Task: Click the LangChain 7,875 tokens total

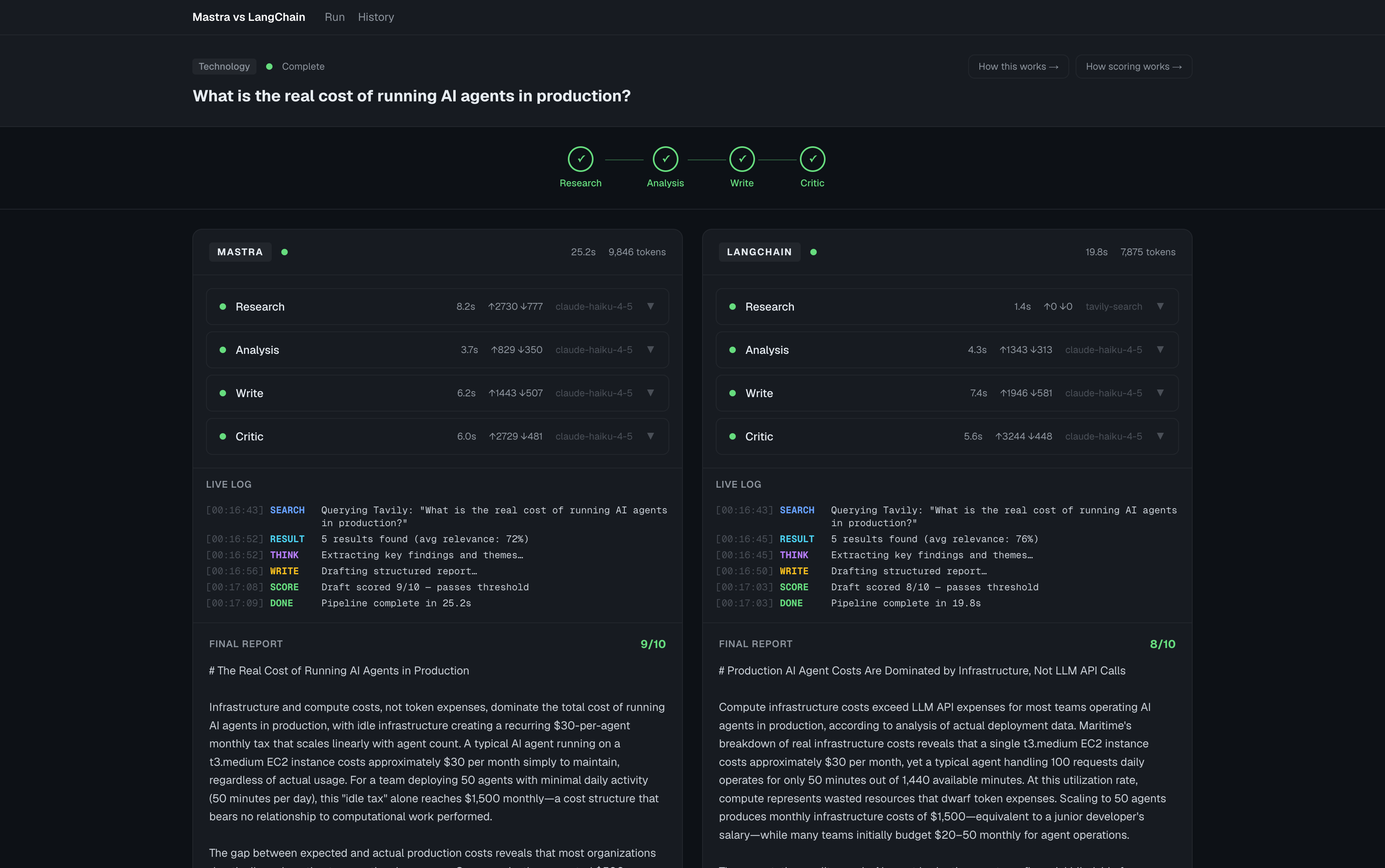Action: (x=1148, y=252)
